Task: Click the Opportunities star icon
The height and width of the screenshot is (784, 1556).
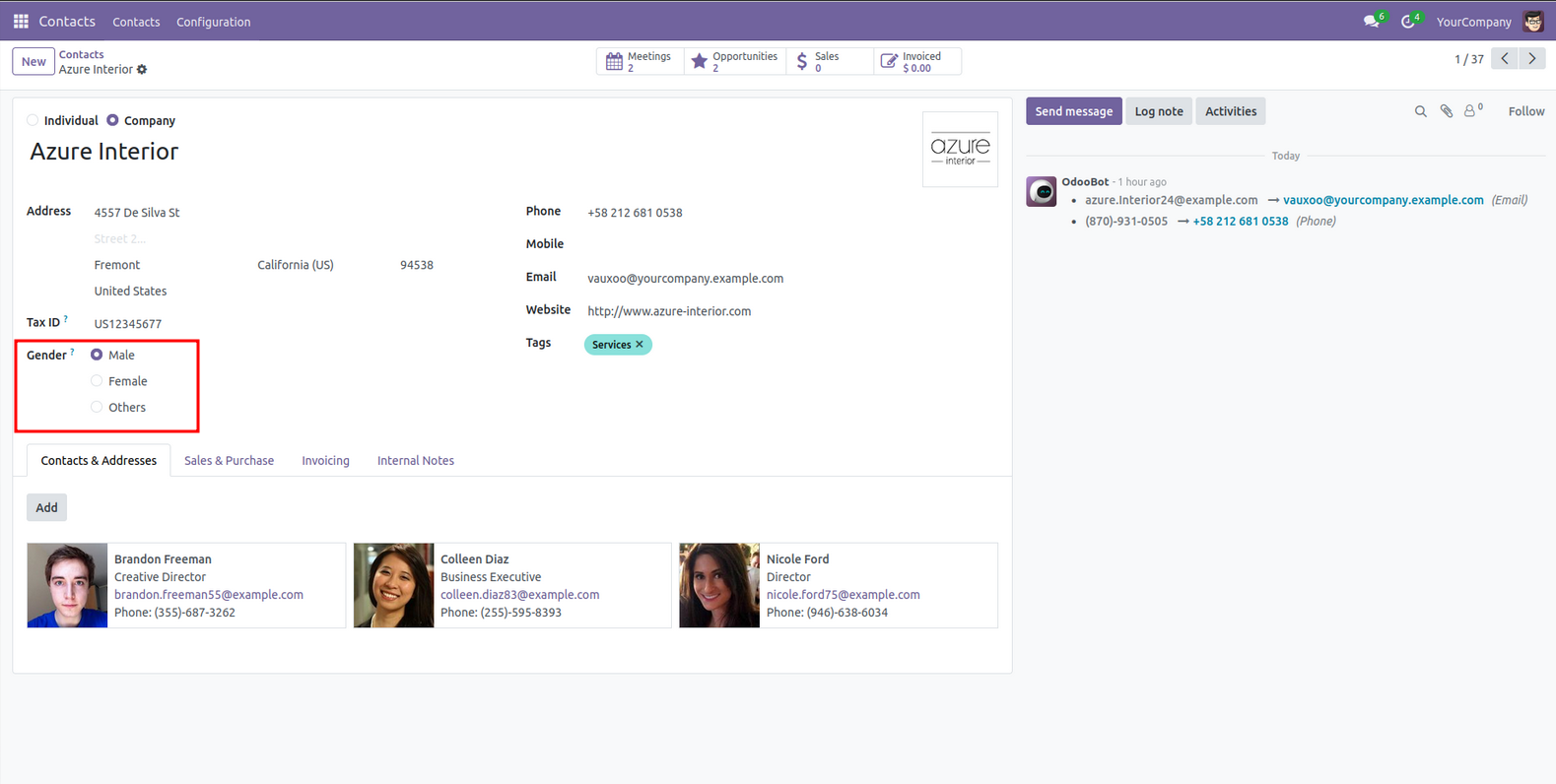Action: [699, 62]
